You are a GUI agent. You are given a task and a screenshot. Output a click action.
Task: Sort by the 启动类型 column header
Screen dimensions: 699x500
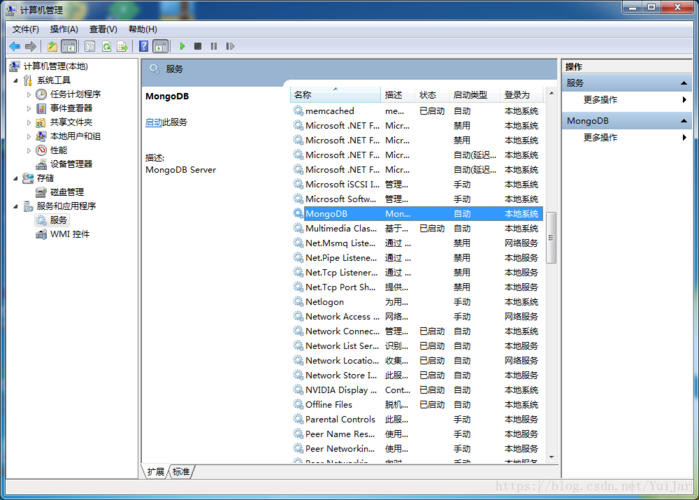pyautogui.click(x=474, y=95)
